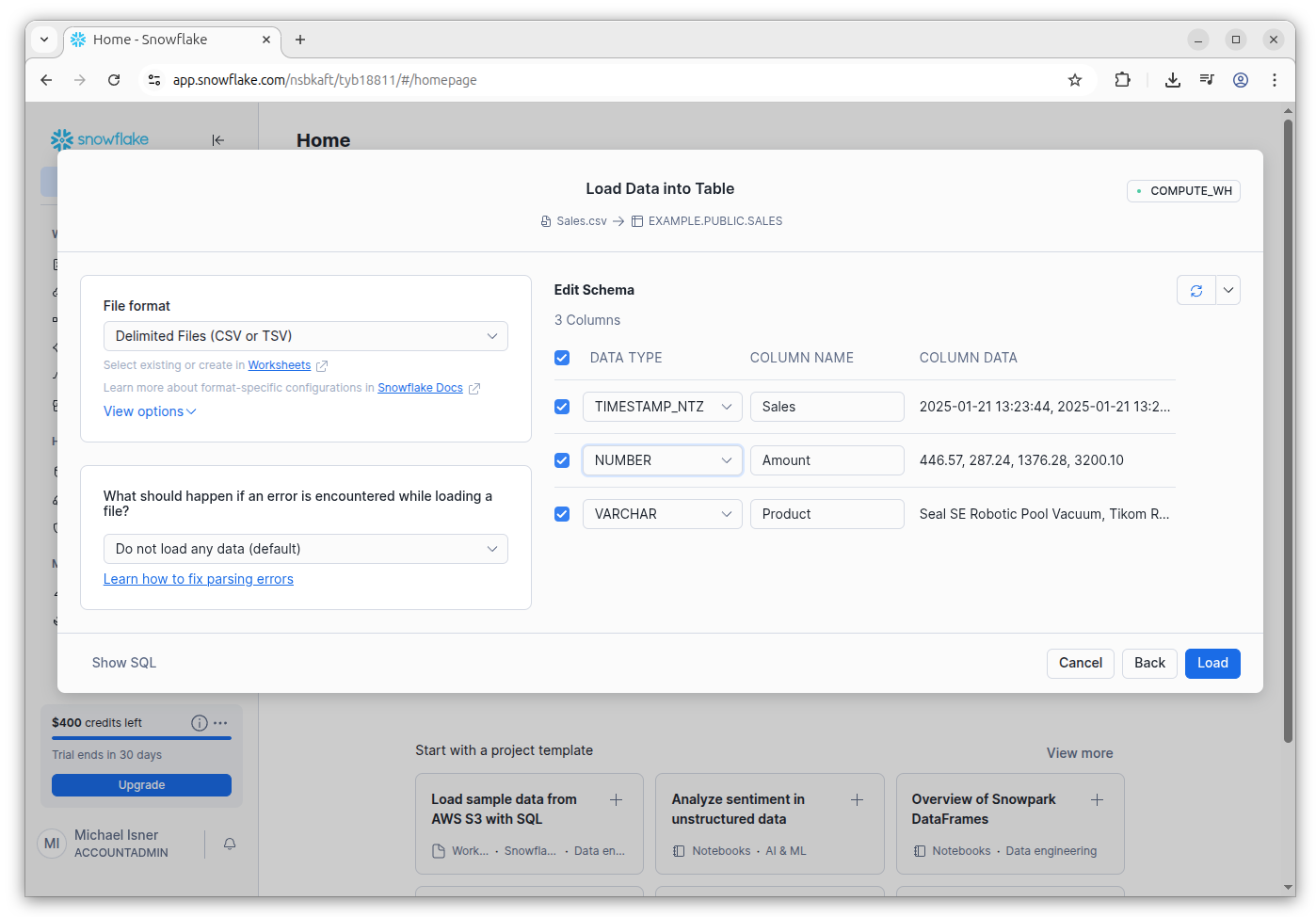Open Learn how to fix parsing errors link
This screenshot has height=917, width=1316.
(x=199, y=579)
